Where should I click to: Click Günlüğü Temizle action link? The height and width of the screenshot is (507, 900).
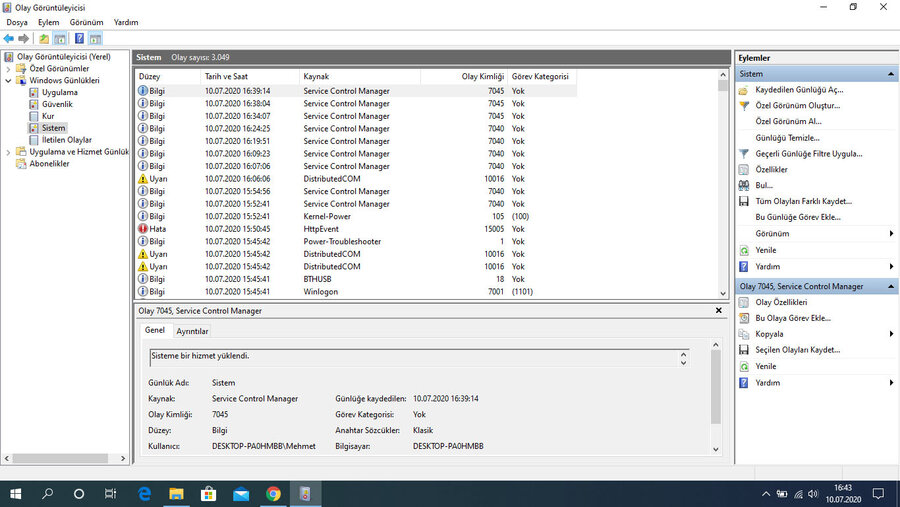pos(787,138)
